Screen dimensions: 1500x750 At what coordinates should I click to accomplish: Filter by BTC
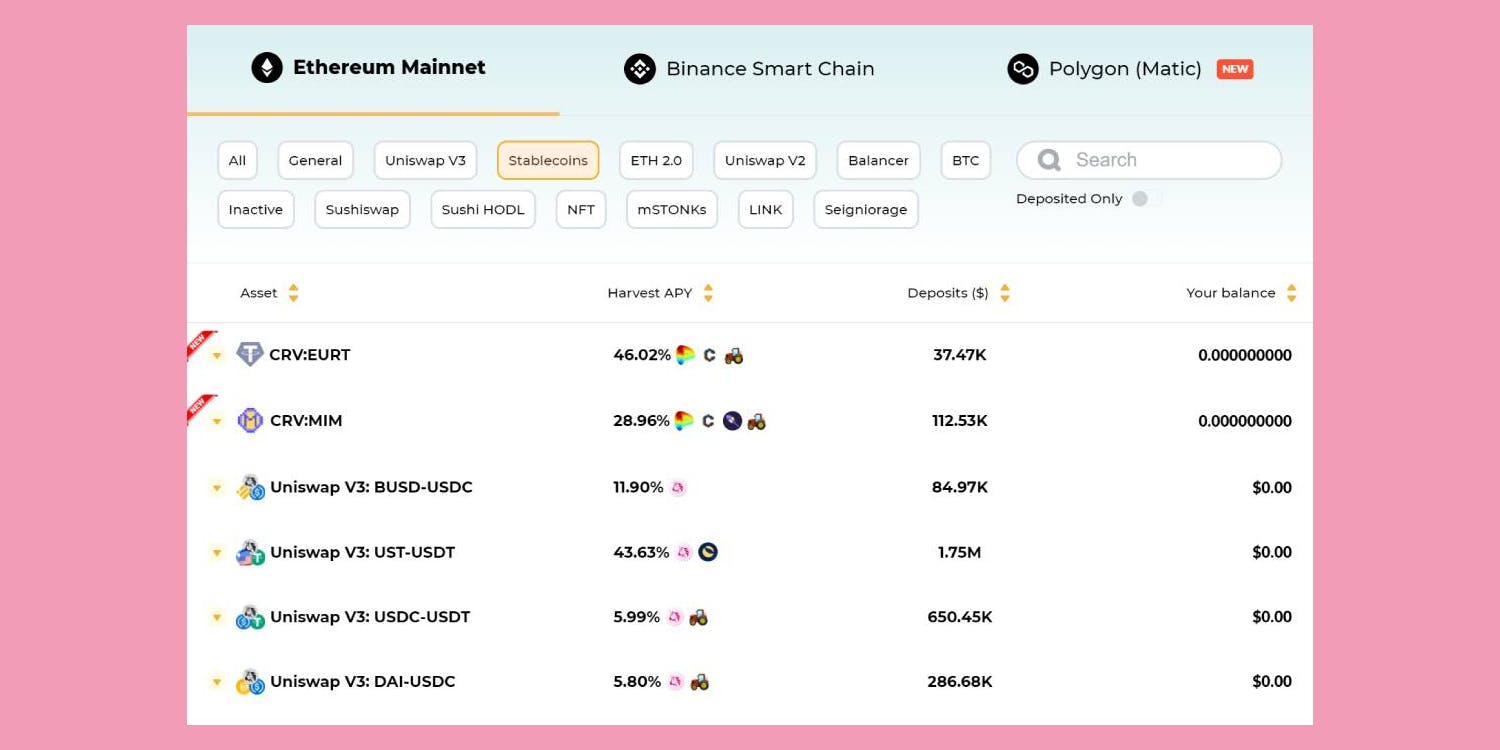coord(966,160)
